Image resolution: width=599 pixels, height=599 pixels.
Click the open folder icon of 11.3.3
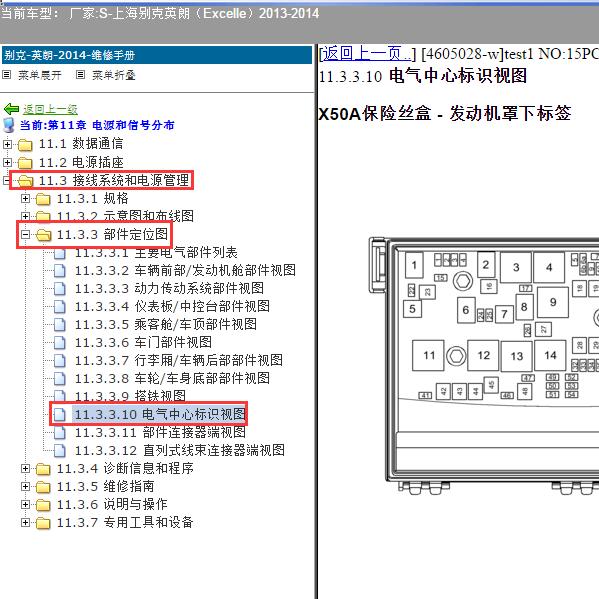[x=43, y=235]
